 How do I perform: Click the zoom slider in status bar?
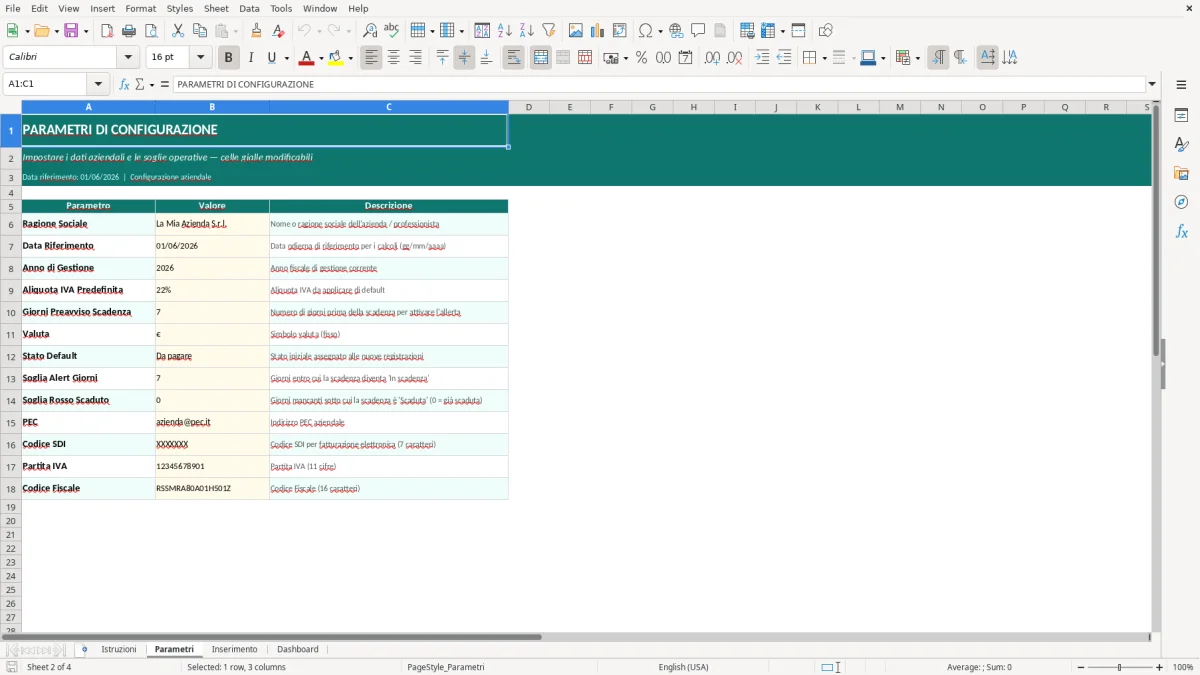click(1119, 667)
